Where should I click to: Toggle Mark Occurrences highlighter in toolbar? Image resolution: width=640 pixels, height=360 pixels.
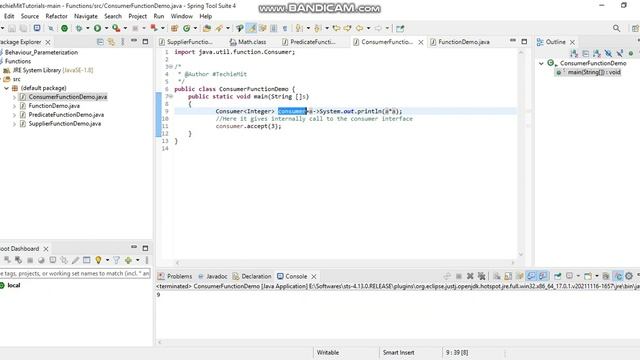(x=251, y=28)
